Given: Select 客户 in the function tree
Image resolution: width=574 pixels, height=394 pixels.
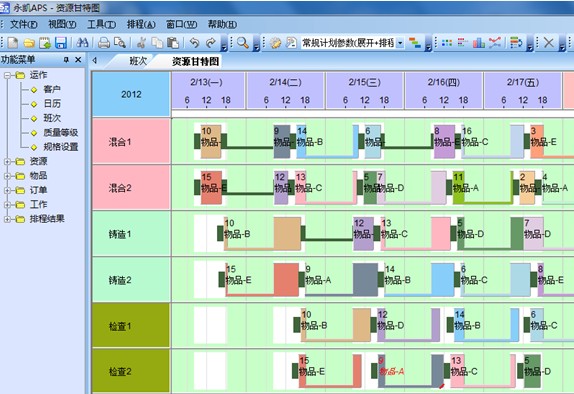Looking at the screenshot, I should pos(52,89).
